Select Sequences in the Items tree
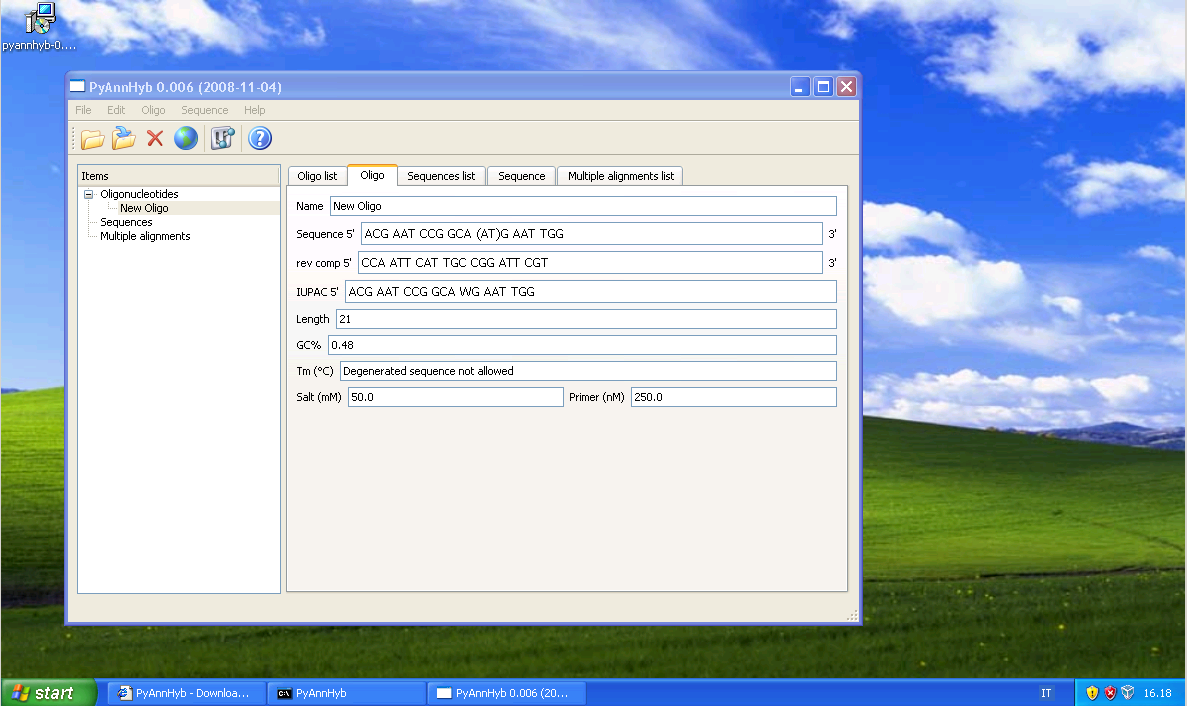This screenshot has height=706, width=1187. pos(126,222)
